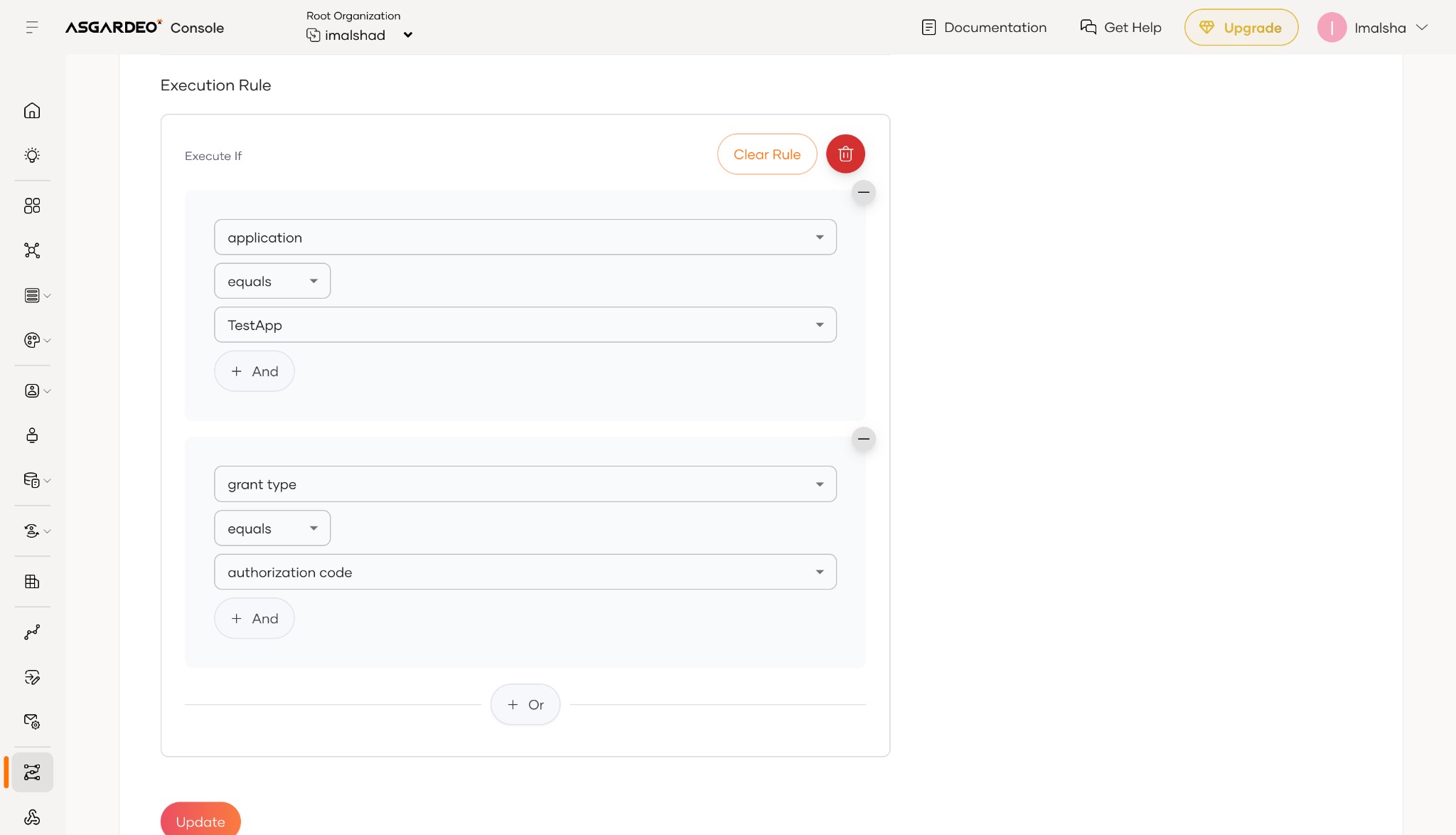Viewport: 1456px width, 835px height.
Task: Click the email settings icon in the sidebar
Action: coord(32,721)
